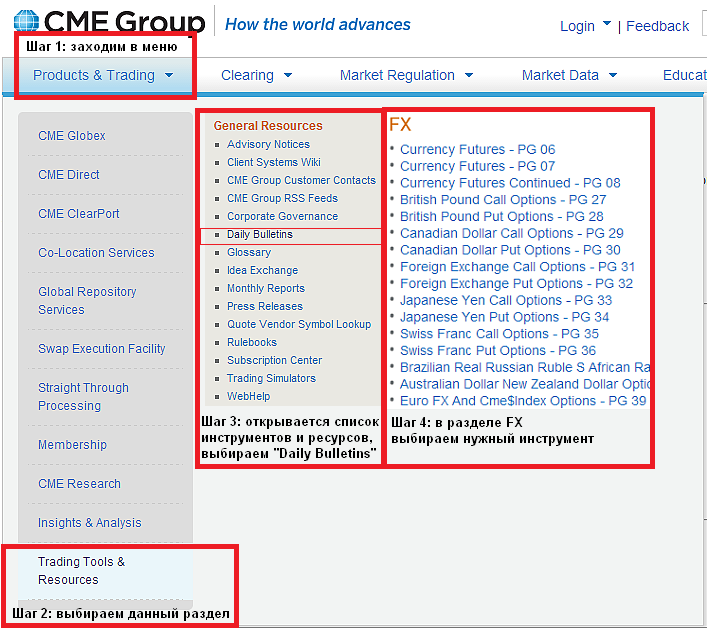Select Trading Tools & Resources

point(82,571)
